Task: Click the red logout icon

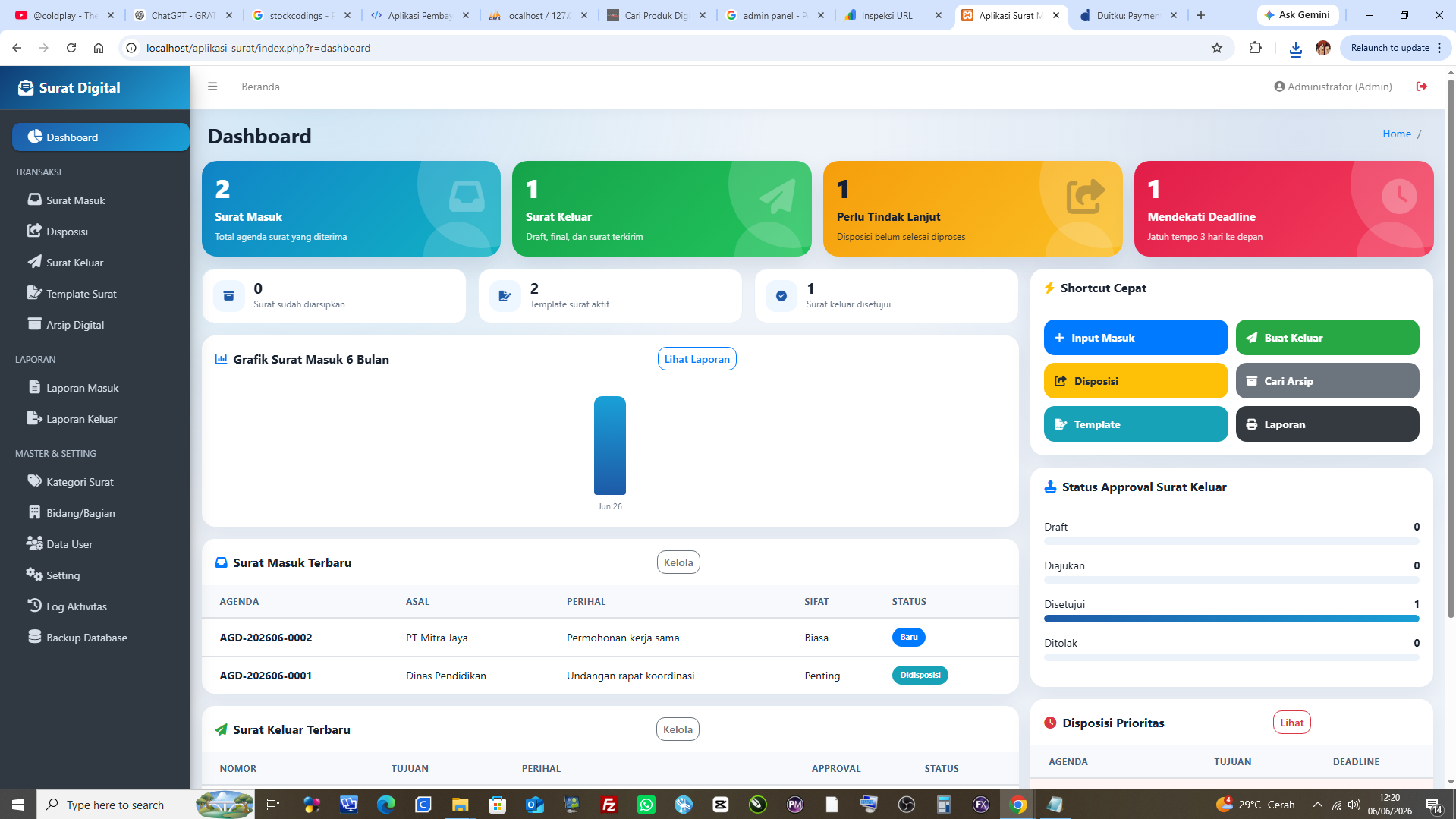Action: click(x=1422, y=87)
